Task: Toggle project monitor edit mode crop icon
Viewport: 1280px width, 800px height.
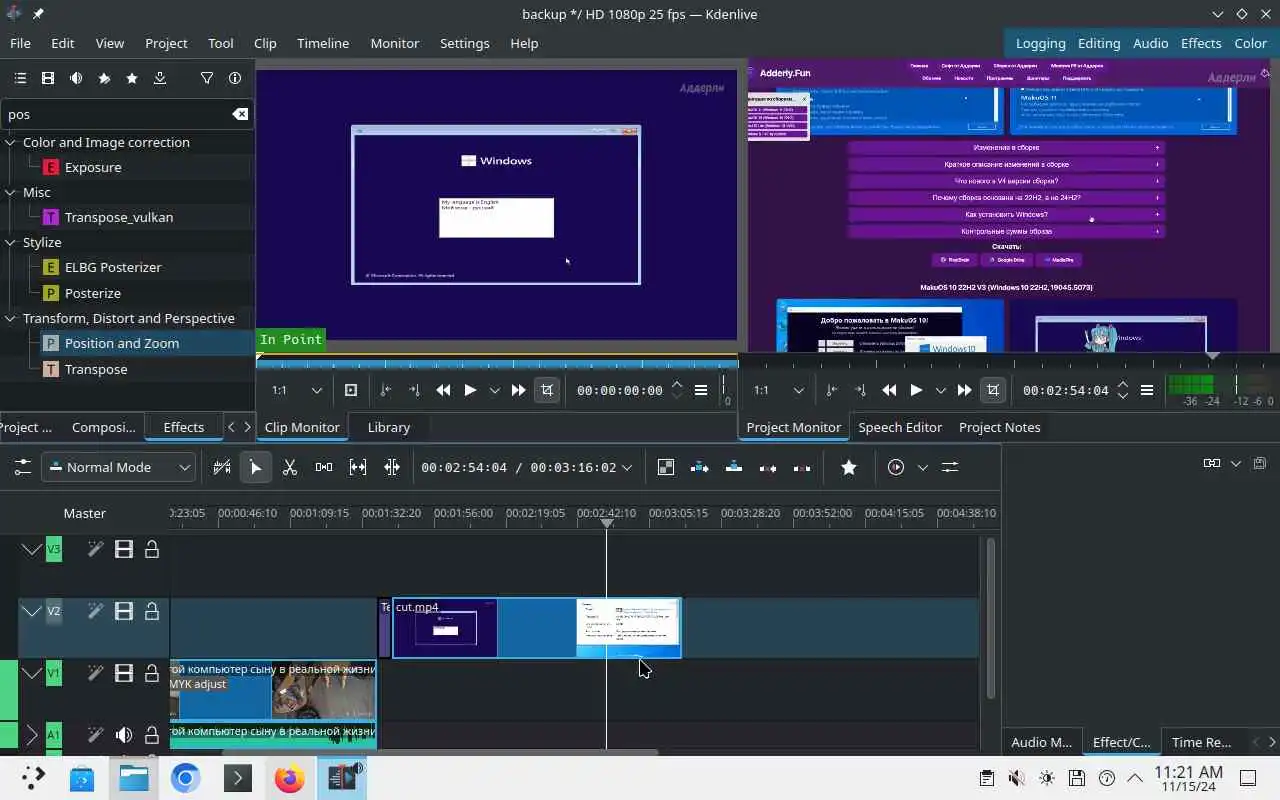Action: (x=993, y=390)
